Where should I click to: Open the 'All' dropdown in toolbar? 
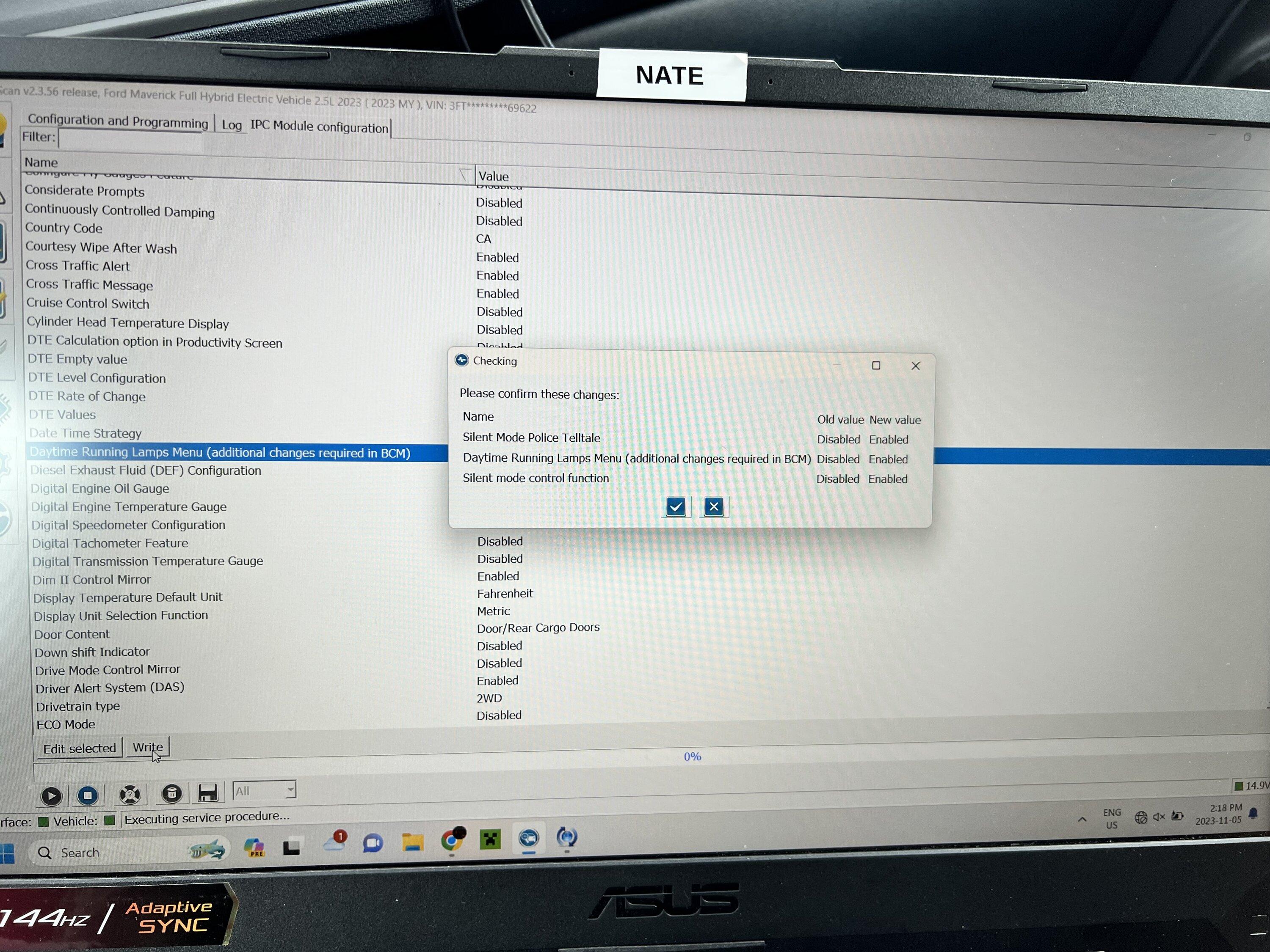(265, 791)
